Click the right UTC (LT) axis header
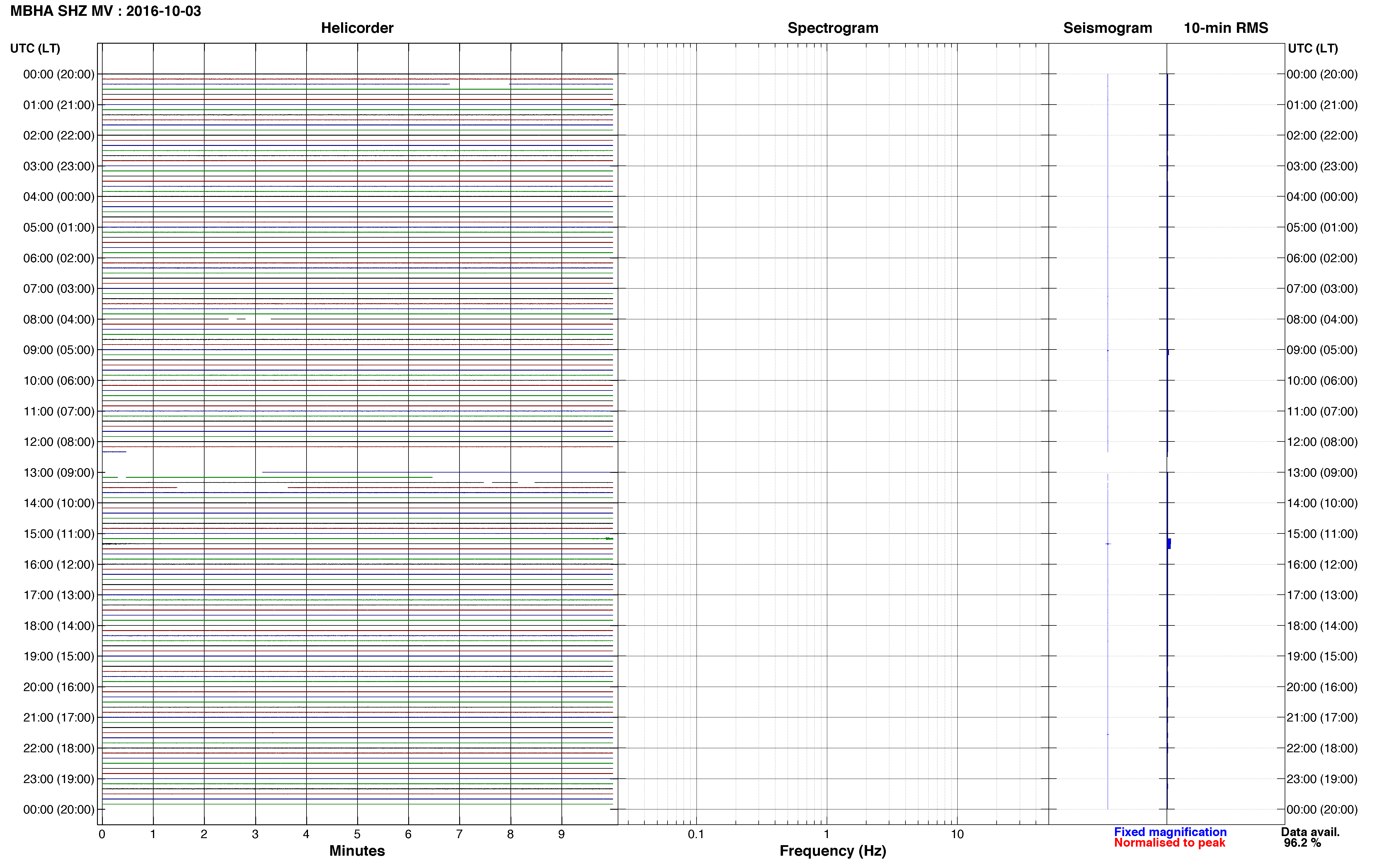The width and height of the screenshot is (1389, 868). (x=1313, y=48)
